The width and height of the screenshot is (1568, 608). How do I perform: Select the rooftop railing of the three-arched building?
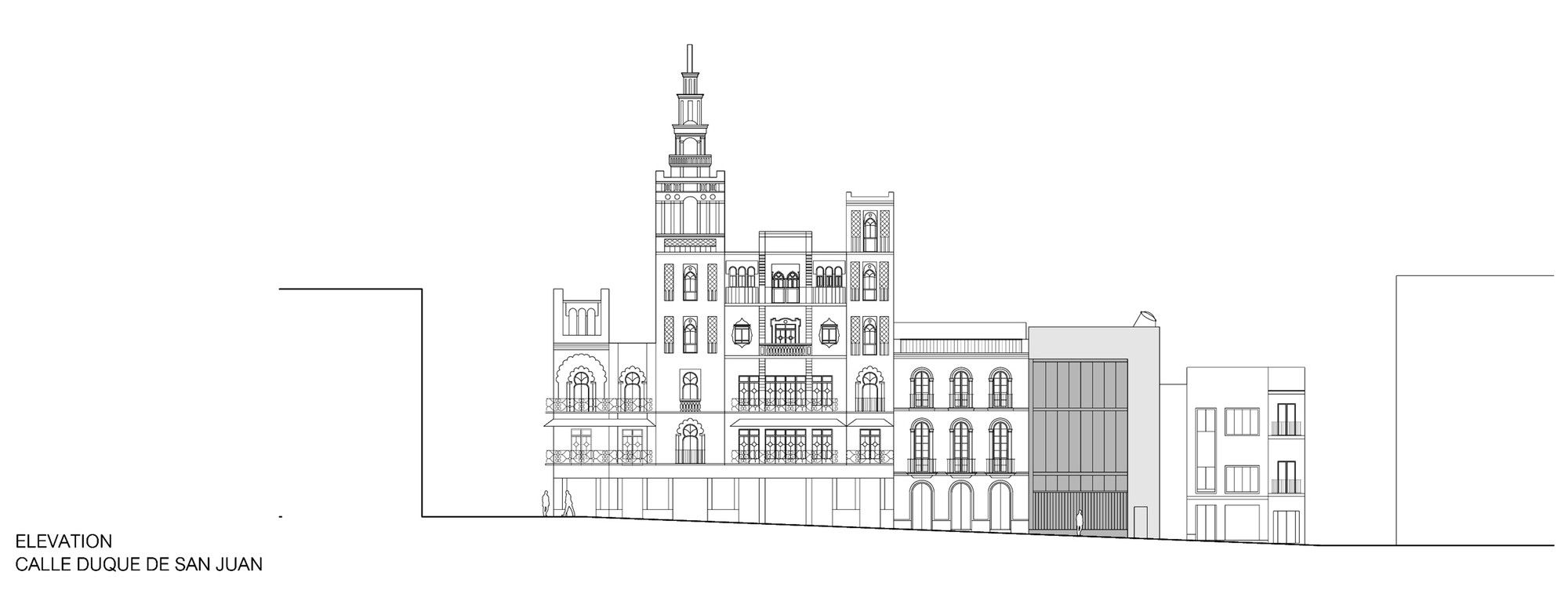[x=960, y=346]
